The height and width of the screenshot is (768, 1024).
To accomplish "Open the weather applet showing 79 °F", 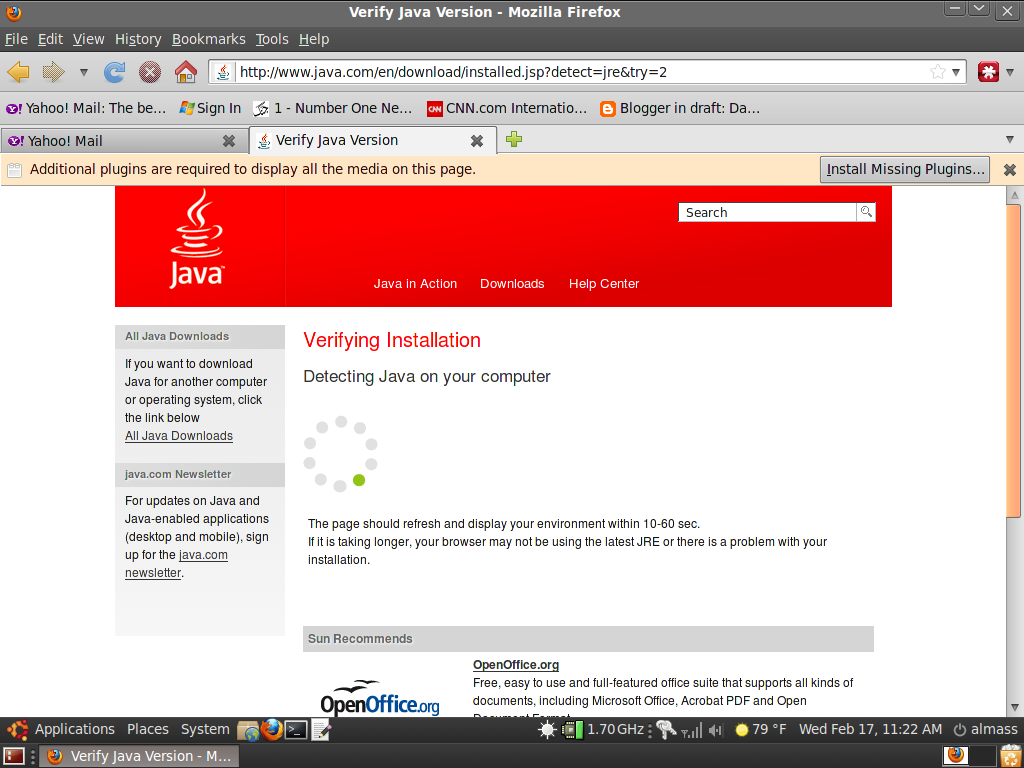I will (x=760, y=729).
